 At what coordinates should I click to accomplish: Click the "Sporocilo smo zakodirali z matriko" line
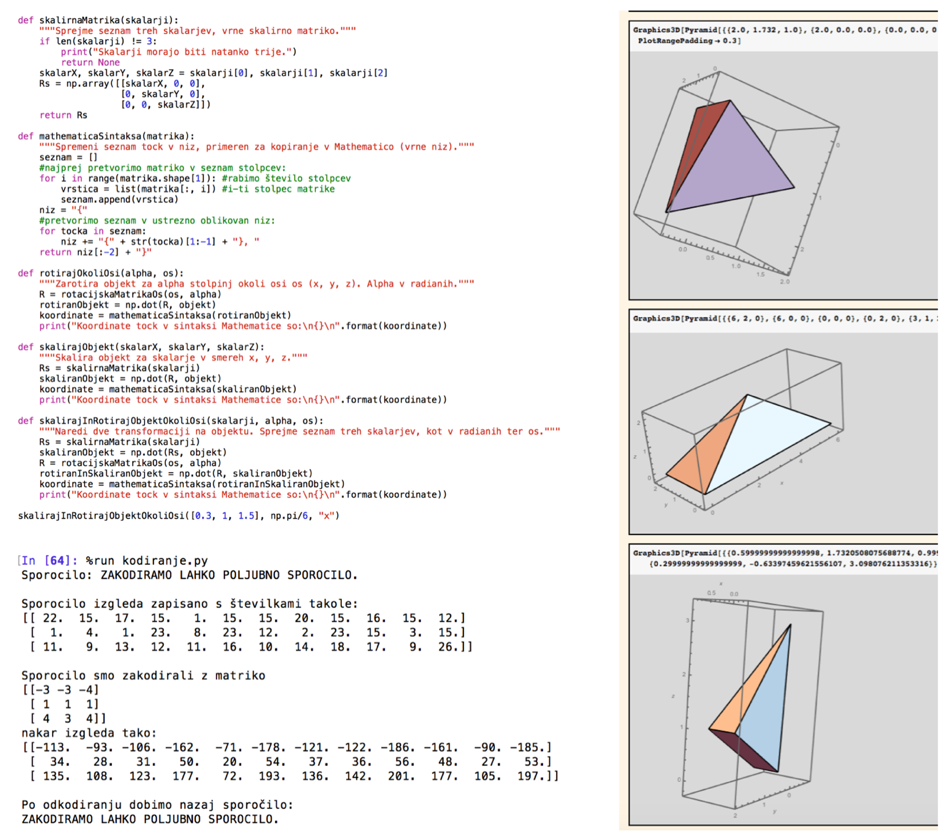(143, 675)
